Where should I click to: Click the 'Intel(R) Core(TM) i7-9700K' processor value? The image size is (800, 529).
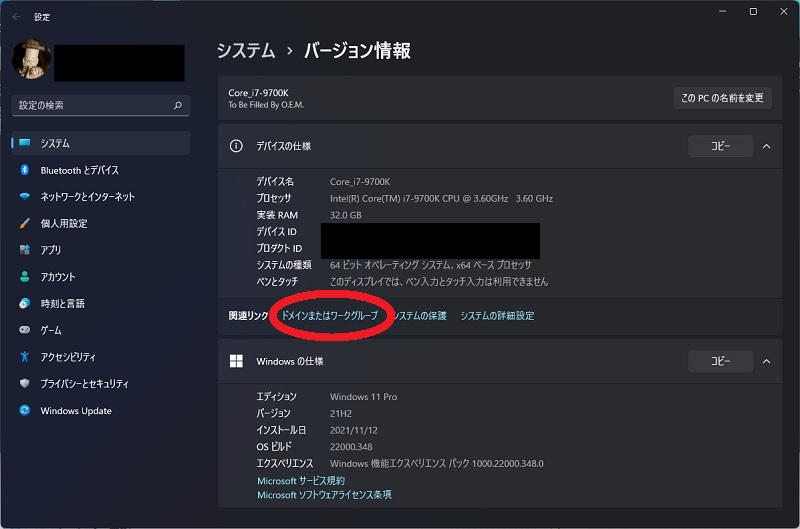coord(441,198)
